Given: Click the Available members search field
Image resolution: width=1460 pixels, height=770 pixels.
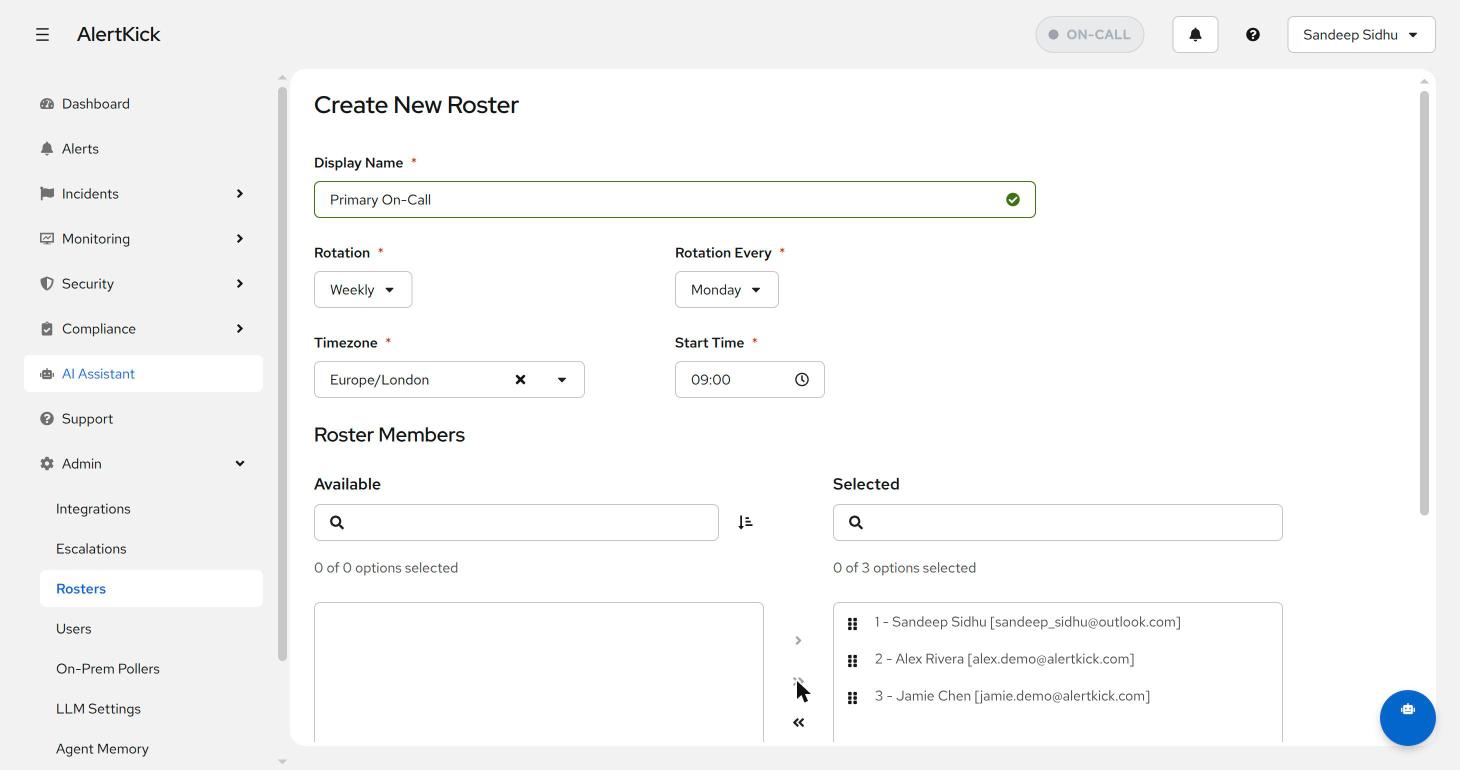Looking at the screenshot, I should click(x=516, y=523).
